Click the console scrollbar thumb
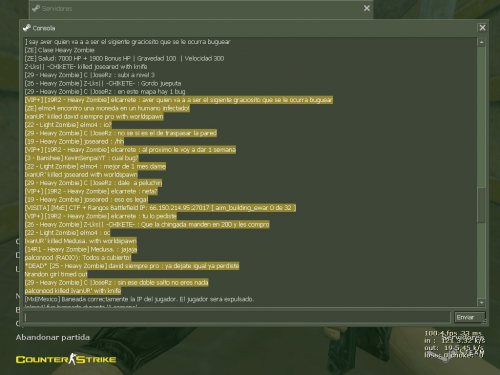Viewport: 500px width, 375px height. [x=481, y=205]
